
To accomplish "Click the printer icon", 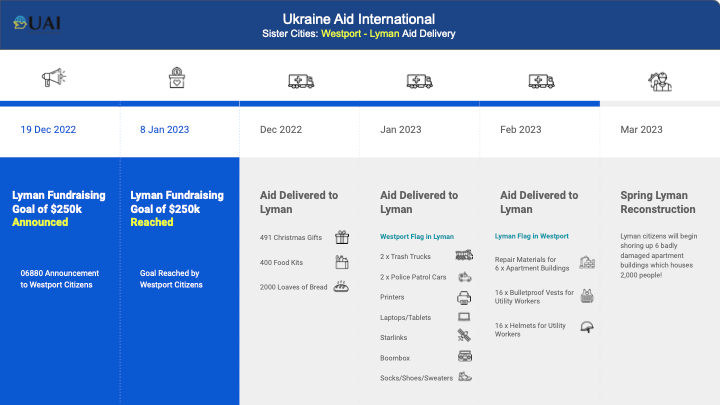I will [464, 298].
